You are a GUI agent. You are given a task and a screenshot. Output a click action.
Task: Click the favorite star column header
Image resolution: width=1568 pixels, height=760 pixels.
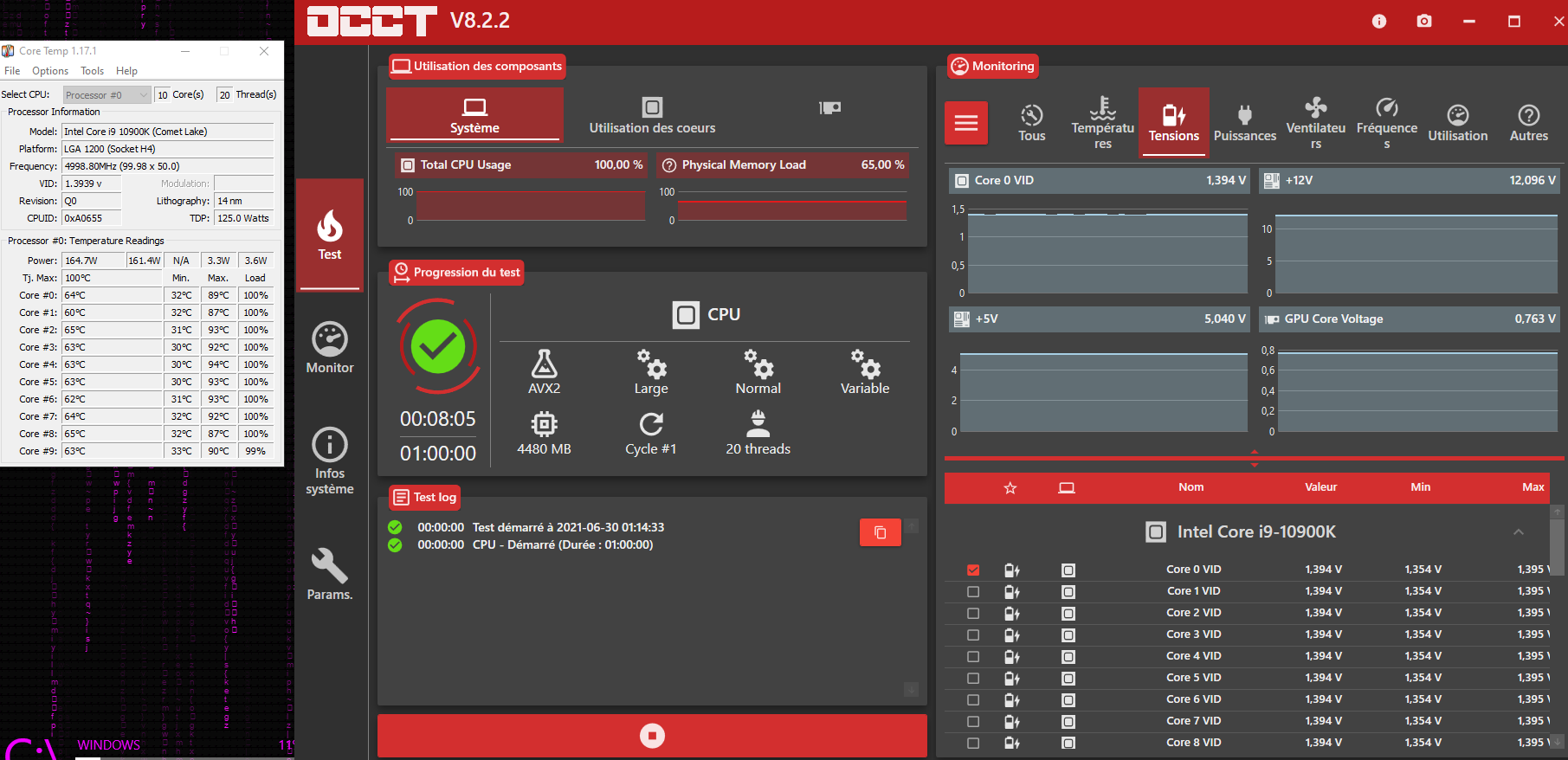pyautogui.click(x=1010, y=488)
